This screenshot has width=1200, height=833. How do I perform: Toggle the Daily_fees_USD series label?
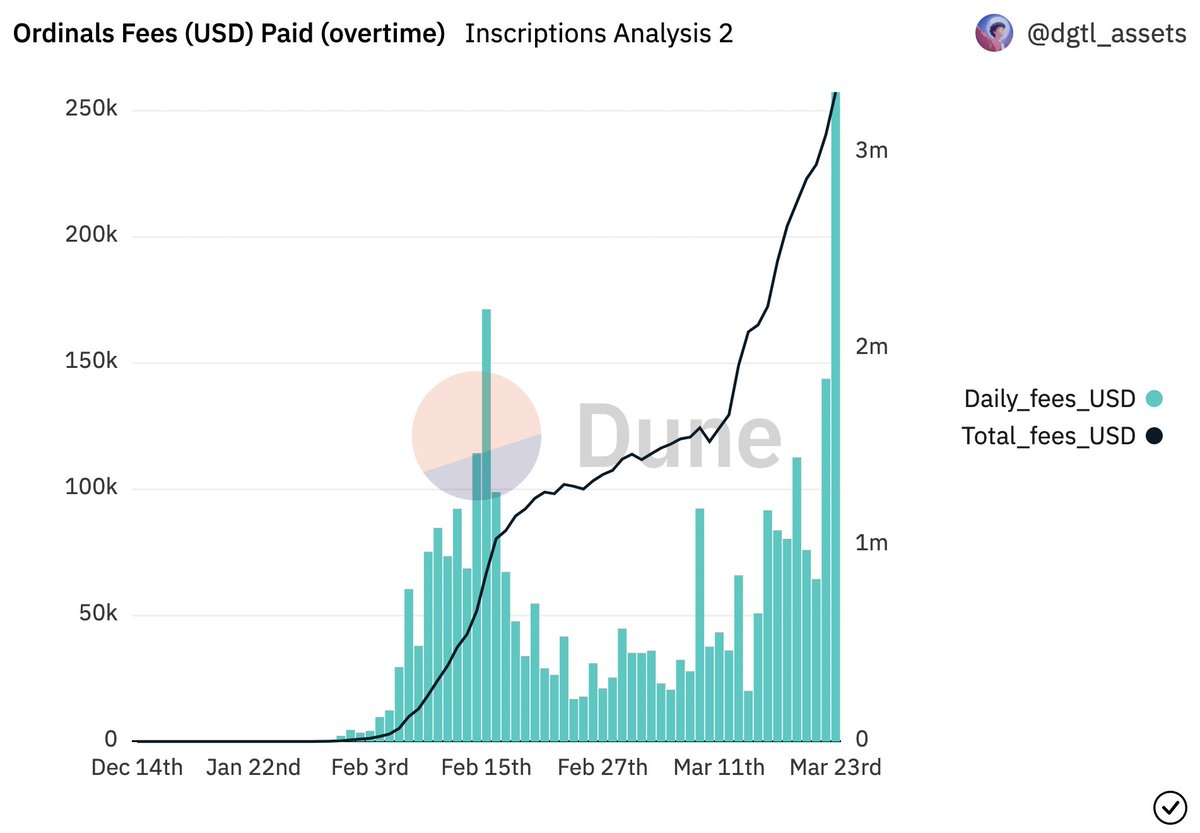1049,399
